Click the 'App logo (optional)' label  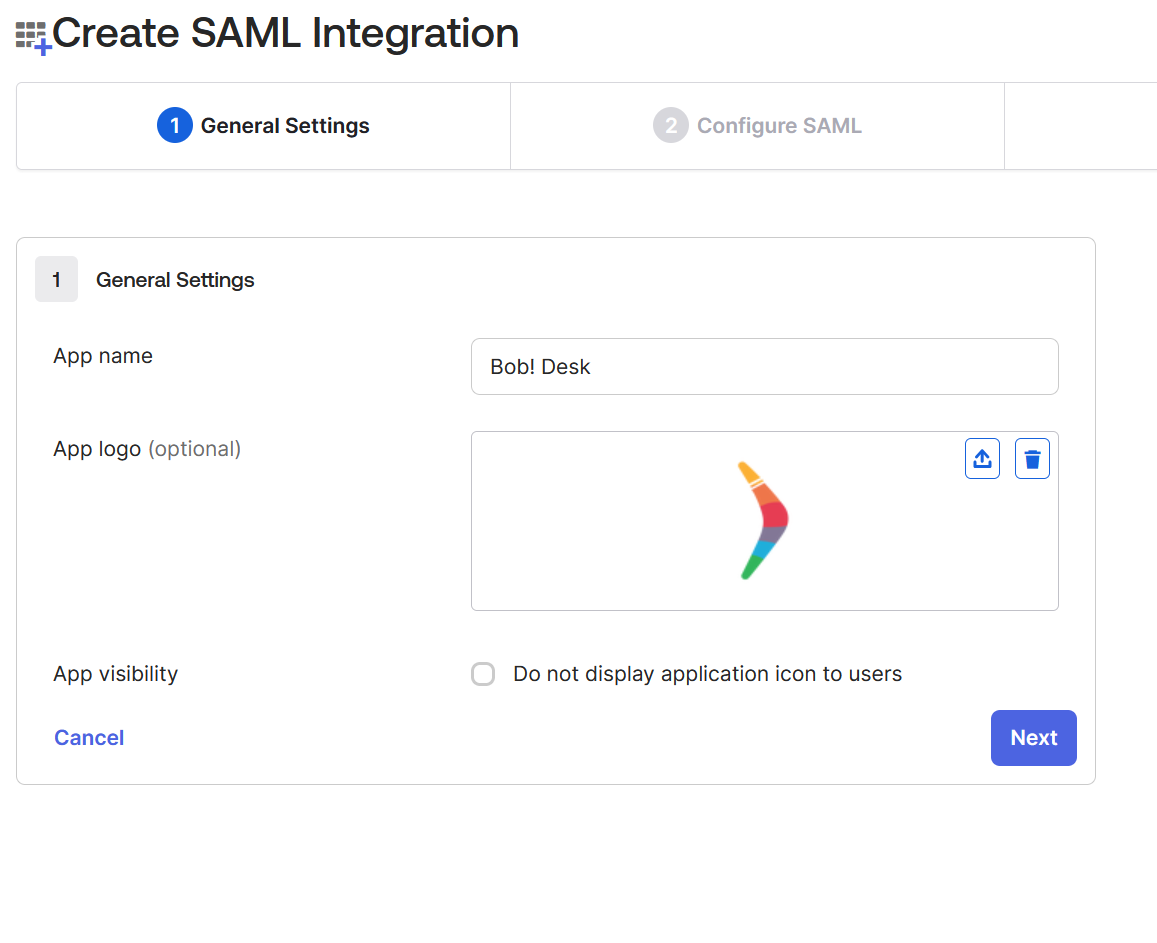coord(147,449)
